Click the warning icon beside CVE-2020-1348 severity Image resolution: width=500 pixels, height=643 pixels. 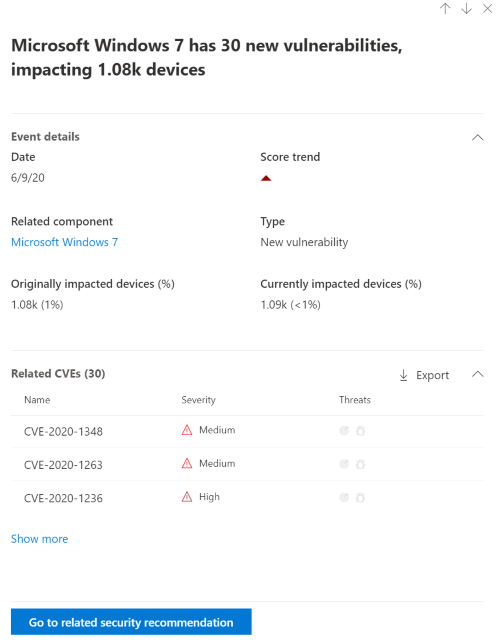coord(187,430)
